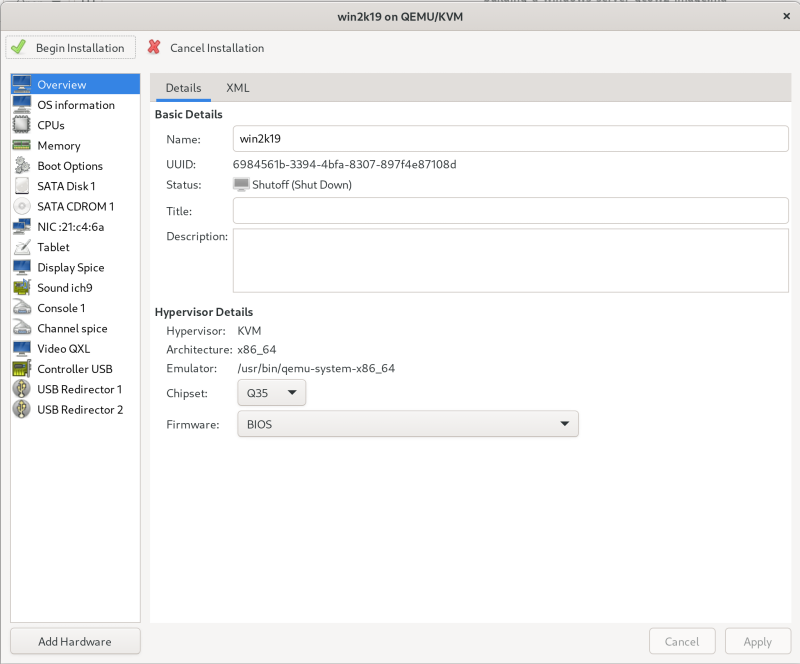Screen dimensions: 800x664
Task: Close the win2k19 on QEMU/KVM window
Action: point(786,16)
